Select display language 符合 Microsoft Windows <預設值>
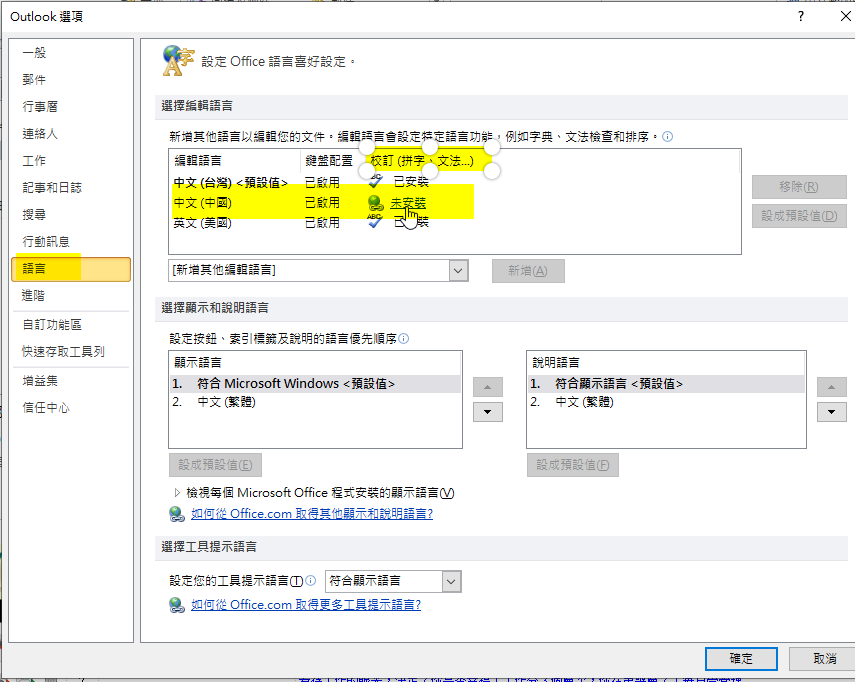Screen dimensions: 855x682 pos(315,384)
